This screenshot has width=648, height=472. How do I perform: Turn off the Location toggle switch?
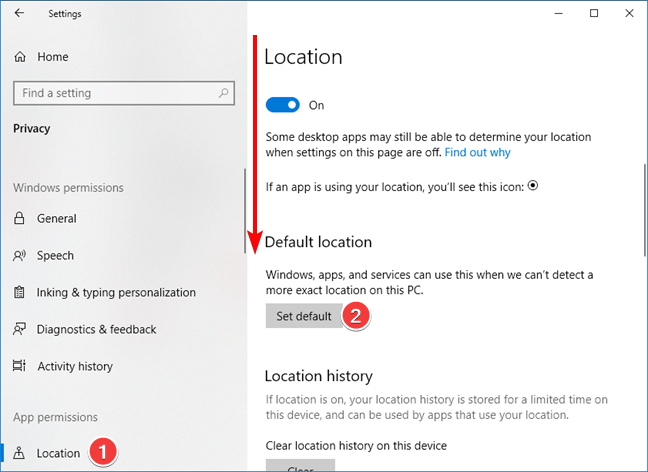(x=283, y=105)
